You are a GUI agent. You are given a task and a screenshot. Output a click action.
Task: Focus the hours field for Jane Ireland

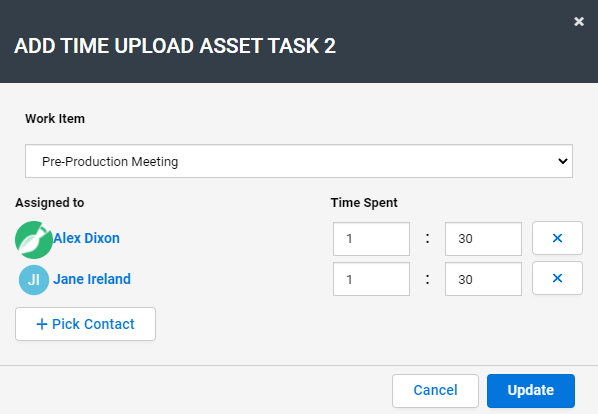click(371, 279)
